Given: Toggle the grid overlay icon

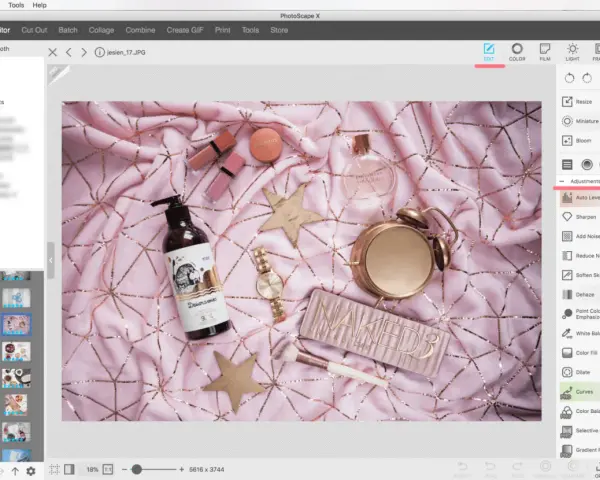Looking at the screenshot, I should (54, 470).
